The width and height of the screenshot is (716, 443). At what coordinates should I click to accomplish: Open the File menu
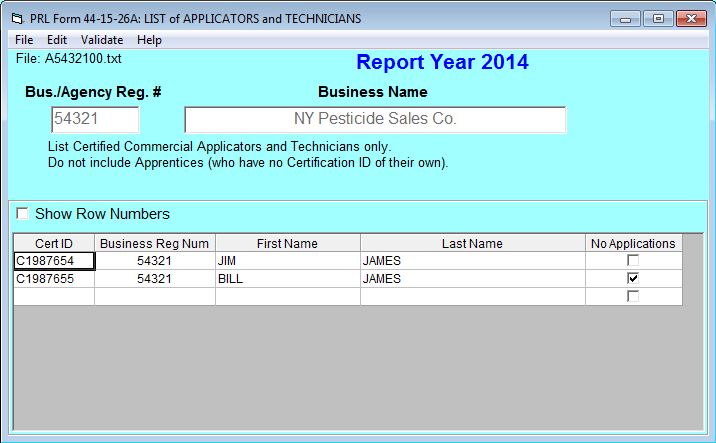(x=24, y=40)
